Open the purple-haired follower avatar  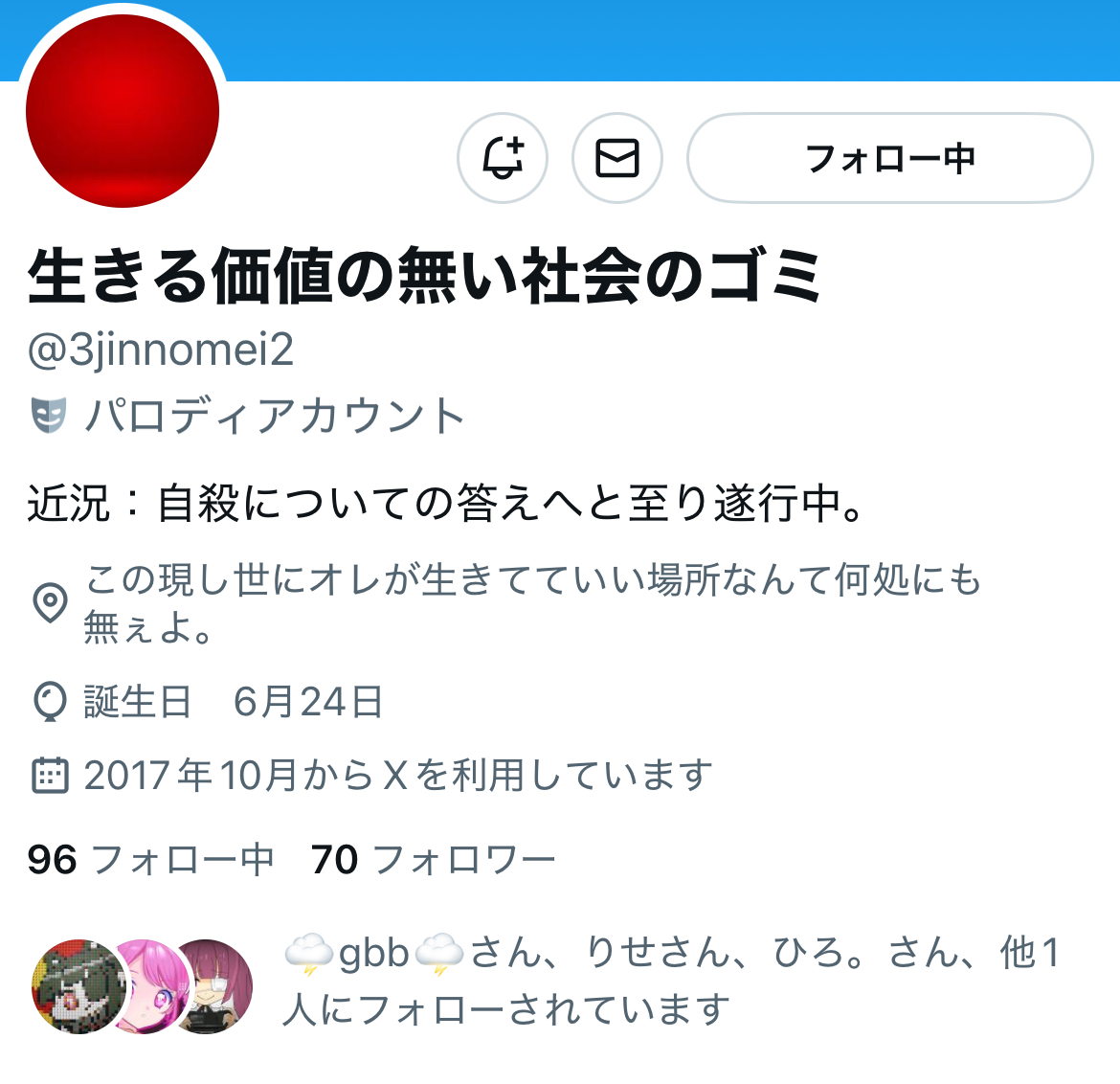[x=213, y=986]
